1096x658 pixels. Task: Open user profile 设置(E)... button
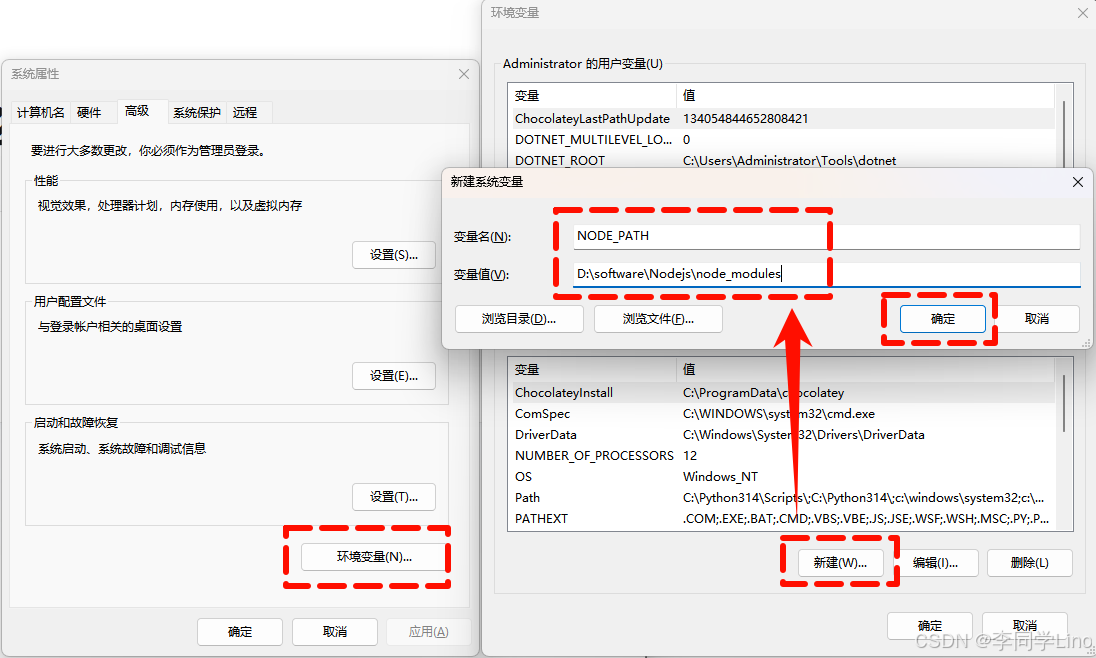pos(394,376)
